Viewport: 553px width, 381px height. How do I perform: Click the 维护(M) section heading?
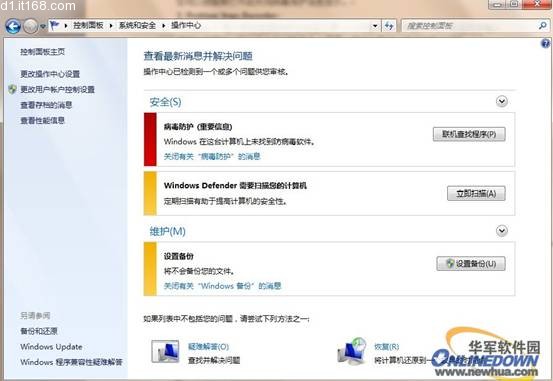pos(168,231)
